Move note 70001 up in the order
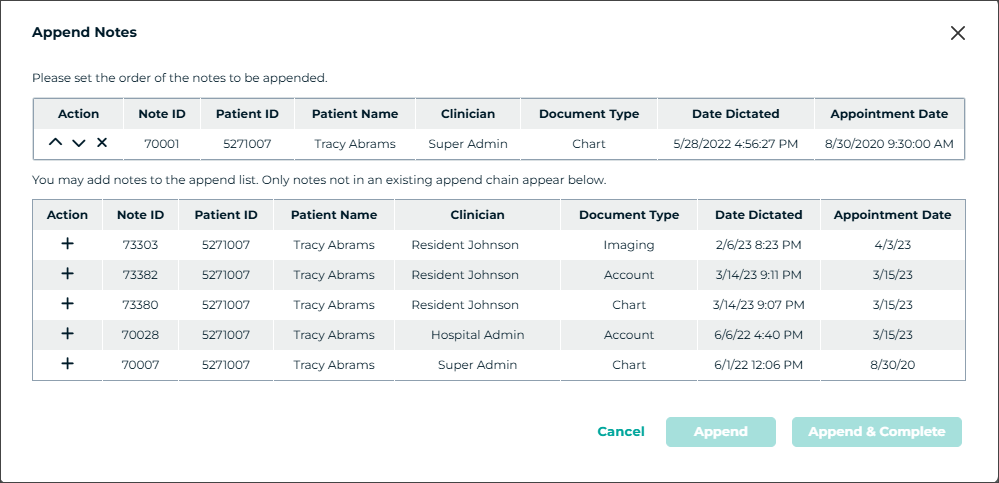 55,143
